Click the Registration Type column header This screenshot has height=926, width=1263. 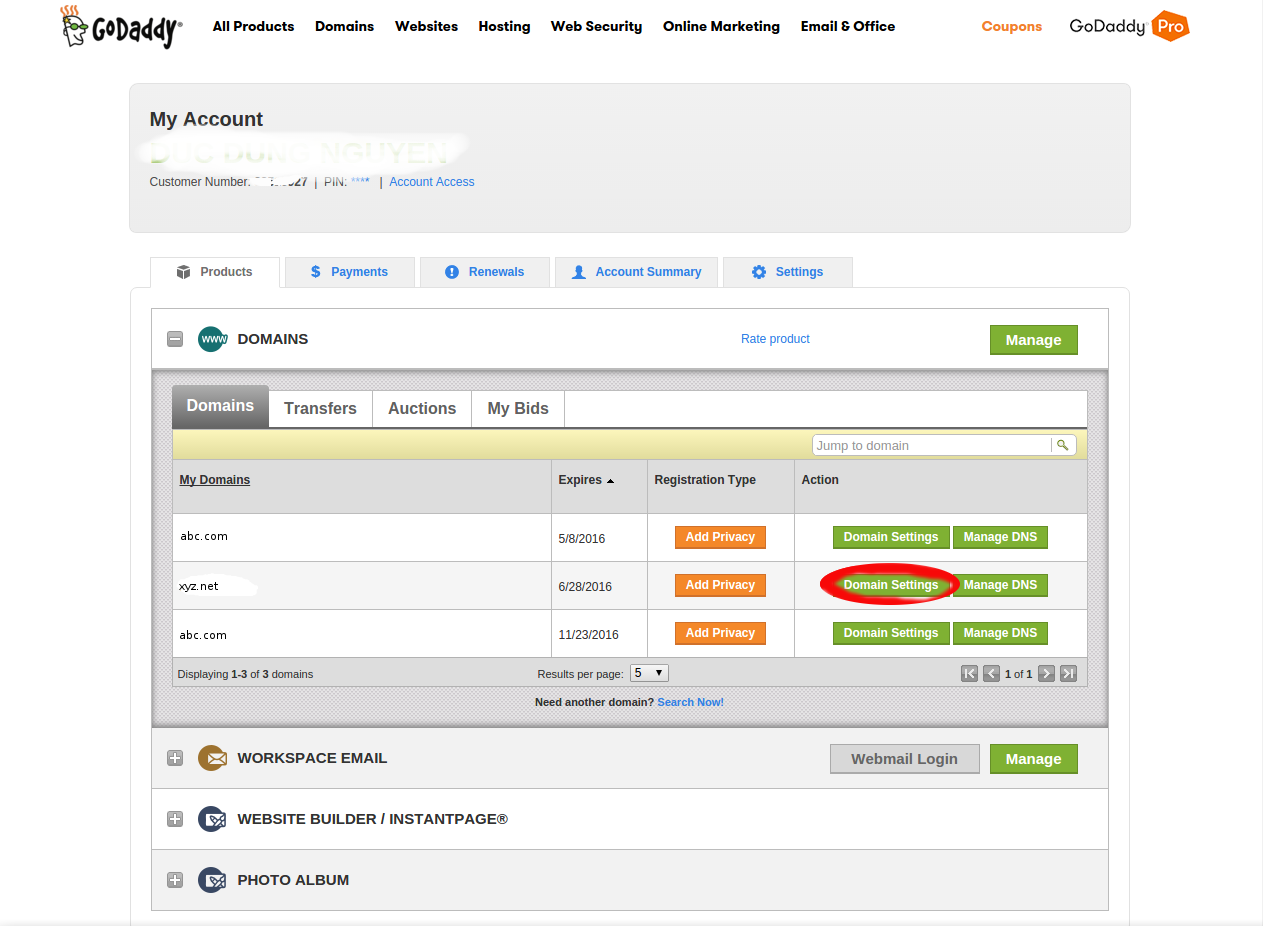pos(705,480)
